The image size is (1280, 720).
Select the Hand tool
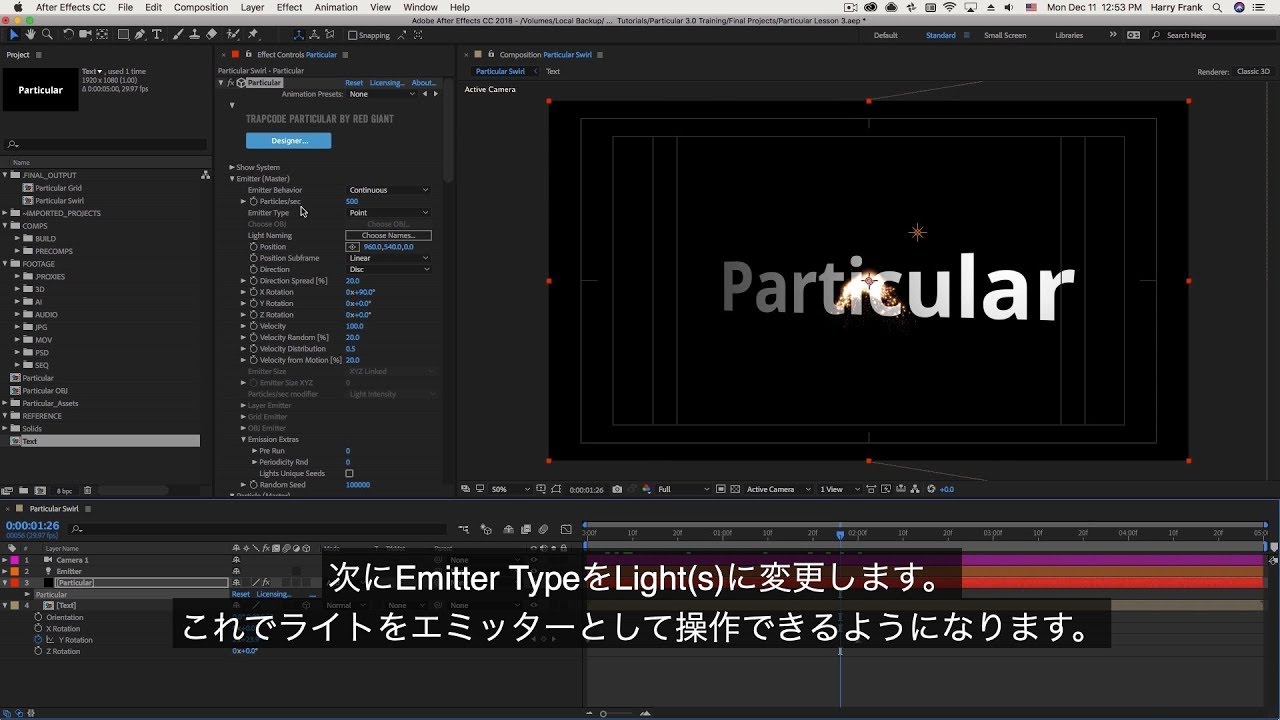(x=30, y=35)
